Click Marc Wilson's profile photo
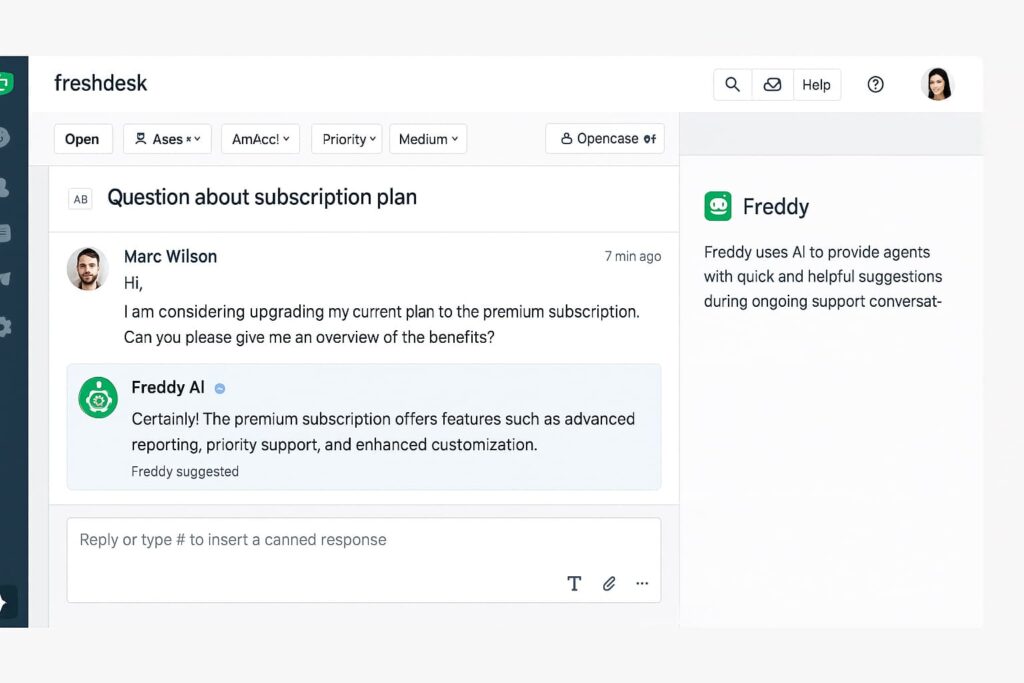The height and width of the screenshot is (683, 1024). click(88, 269)
